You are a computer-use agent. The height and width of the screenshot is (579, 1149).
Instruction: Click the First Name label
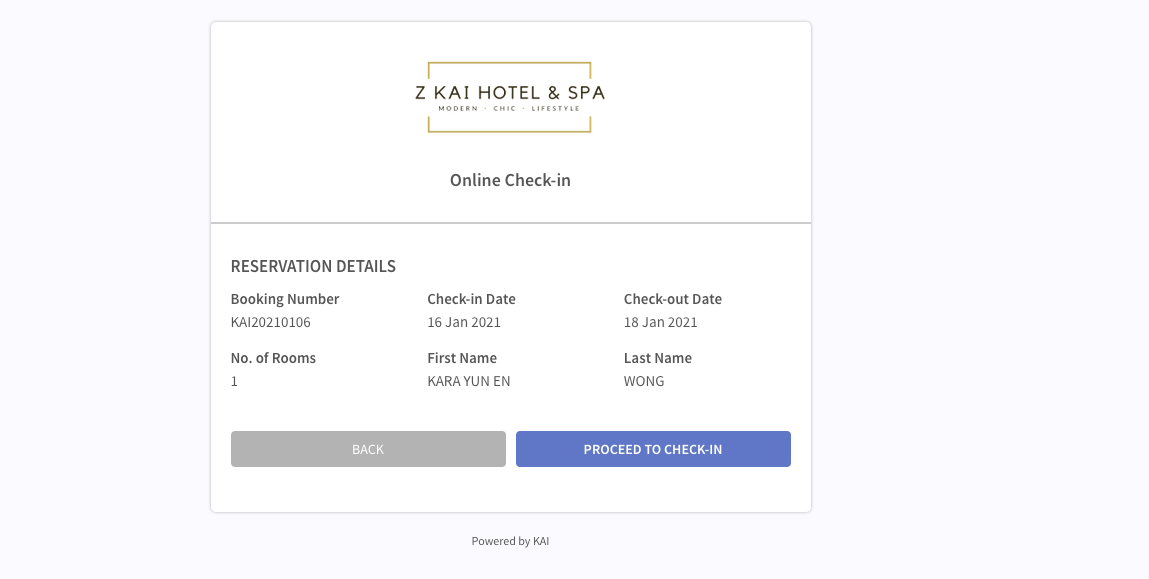tap(462, 358)
